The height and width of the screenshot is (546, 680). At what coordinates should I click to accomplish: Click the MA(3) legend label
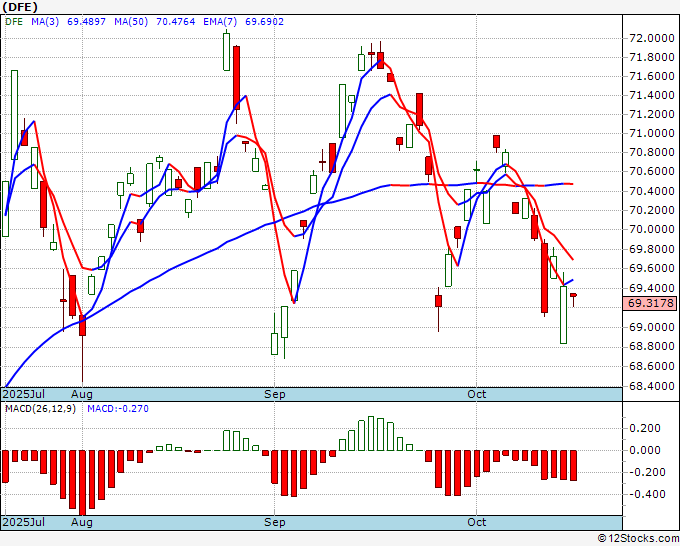[45, 22]
